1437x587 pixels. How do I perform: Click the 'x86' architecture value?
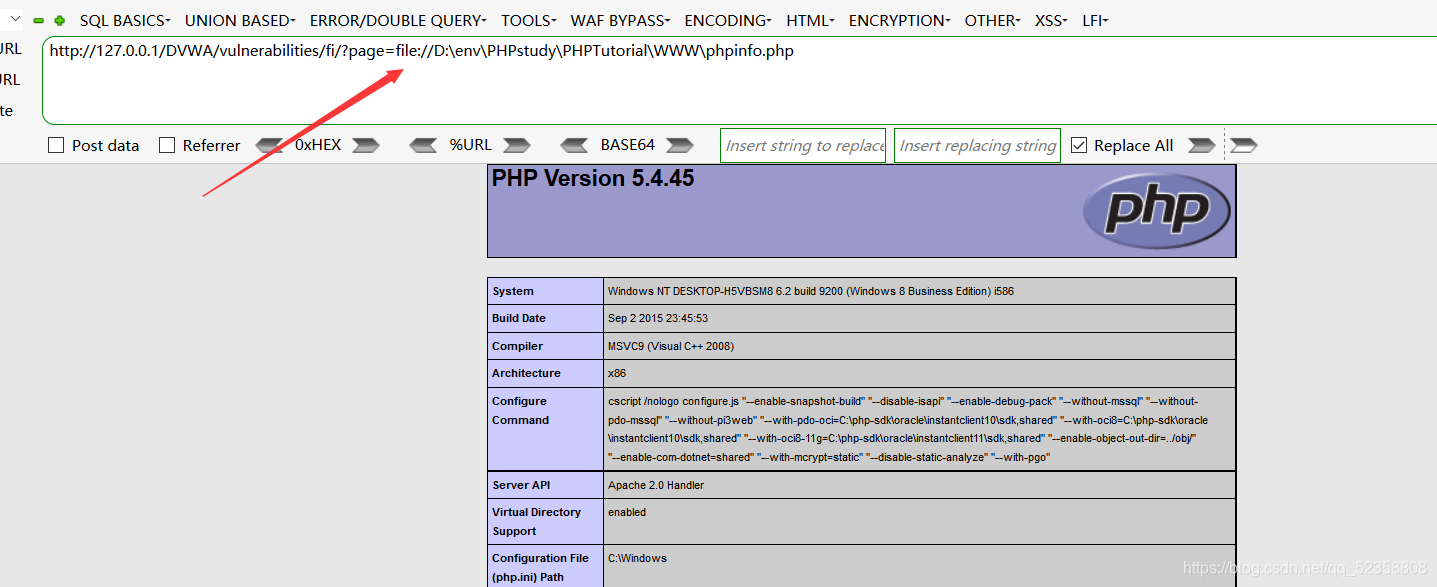coord(616,373)
